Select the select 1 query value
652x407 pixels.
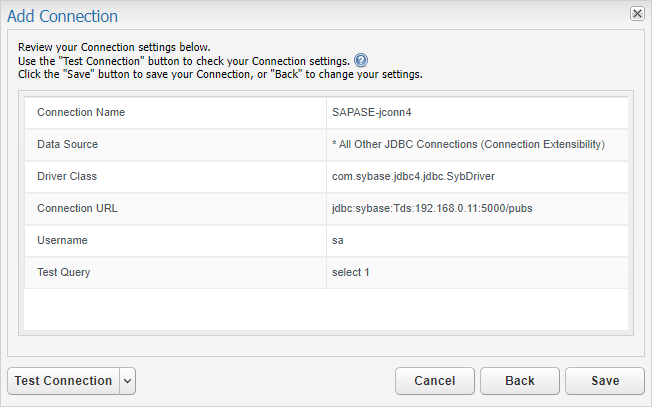351,272
